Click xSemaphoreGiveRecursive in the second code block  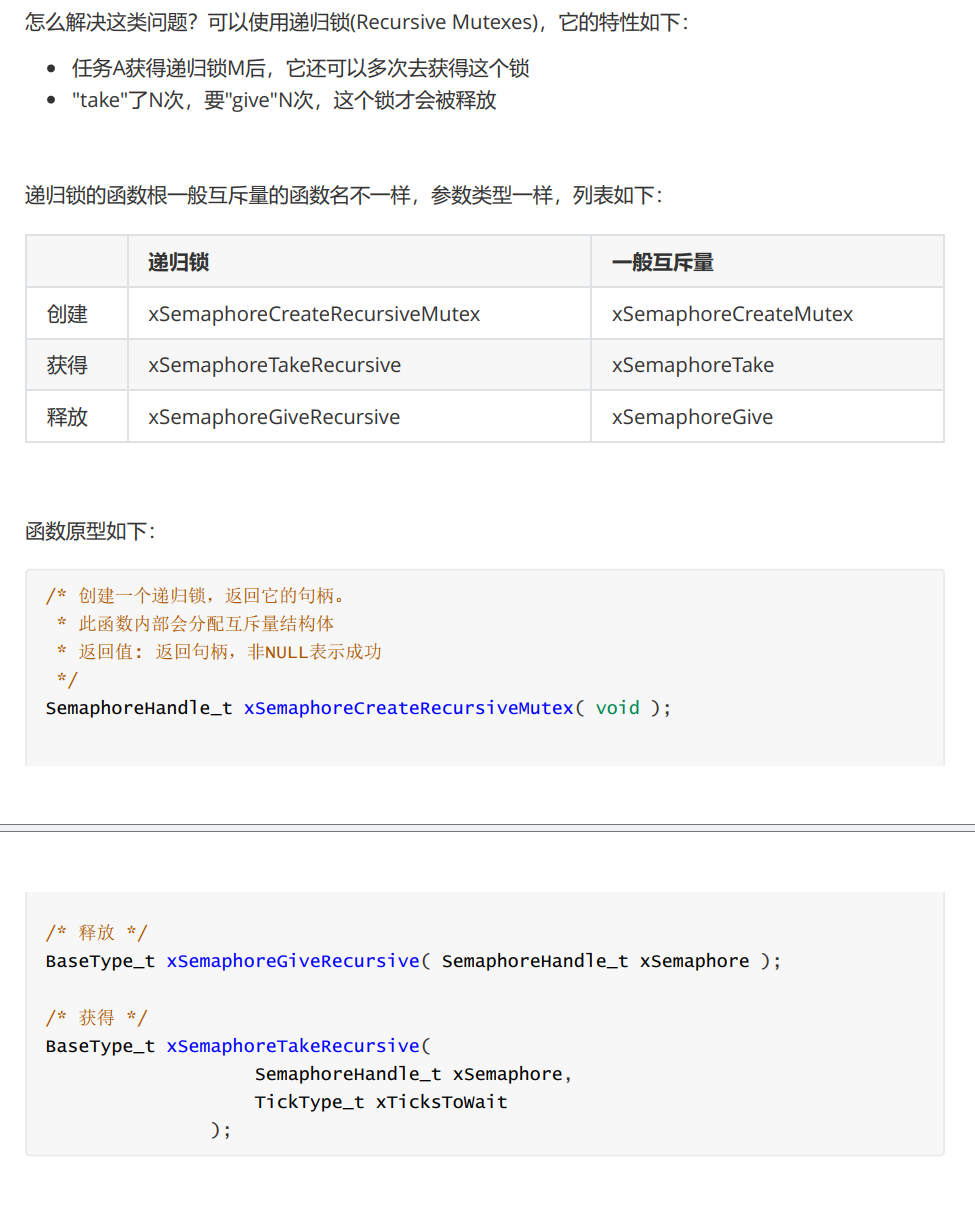point(293,961)
